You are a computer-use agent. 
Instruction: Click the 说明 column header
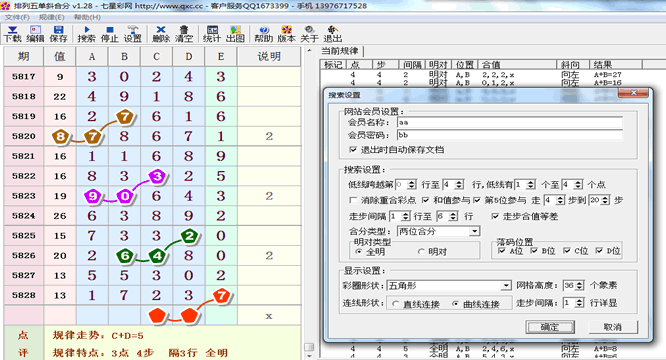click(x=269, y=56)
